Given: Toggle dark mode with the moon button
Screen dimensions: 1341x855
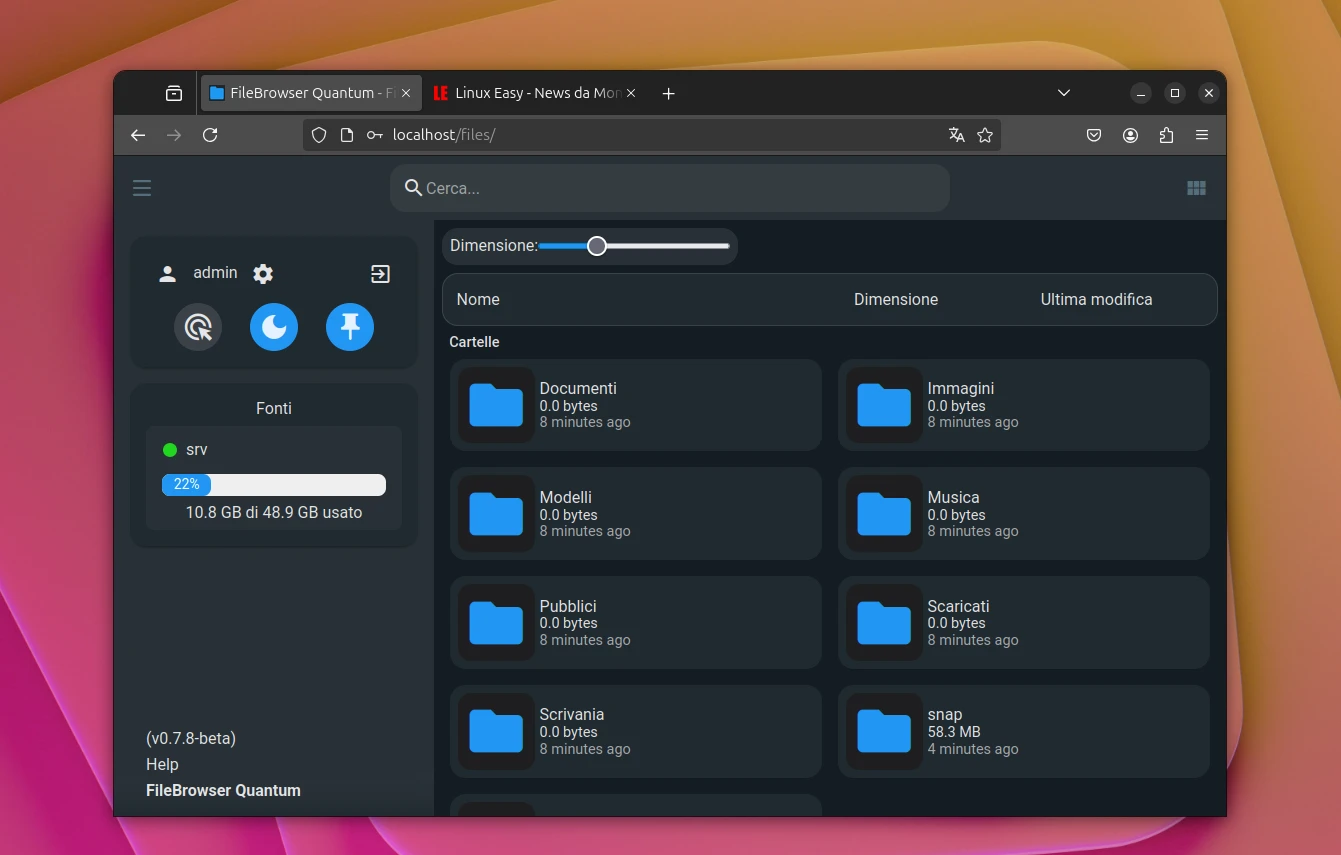Looking at the screenshot, I should click(273, 327).
